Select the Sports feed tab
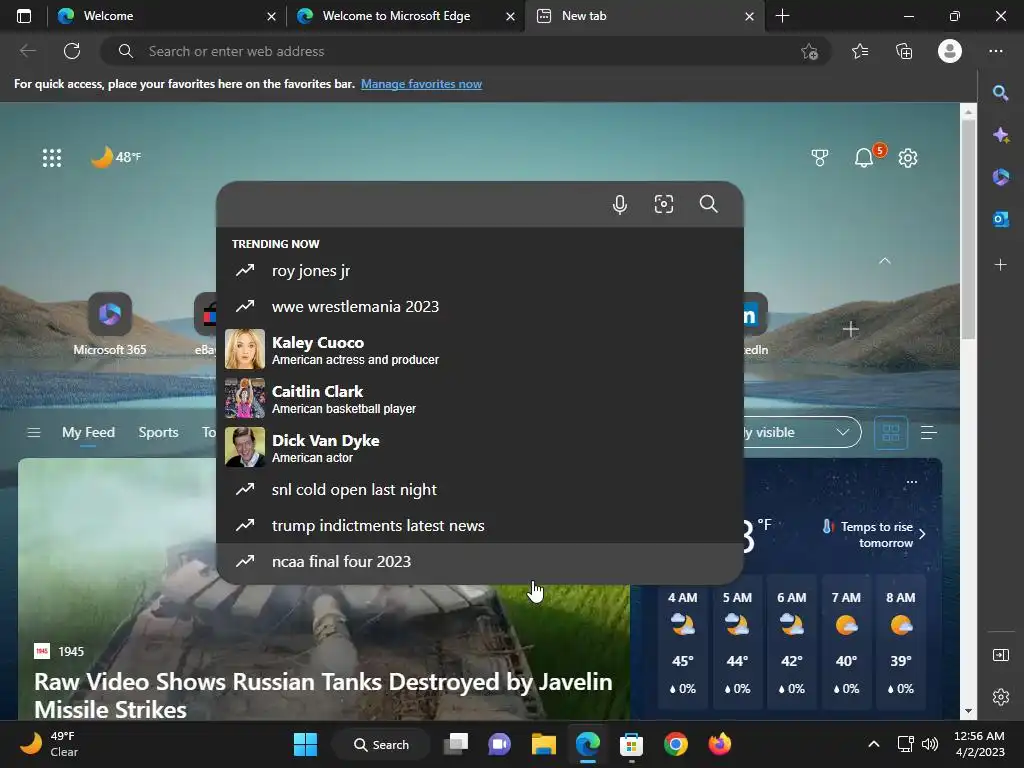 (x=158, y=432)
